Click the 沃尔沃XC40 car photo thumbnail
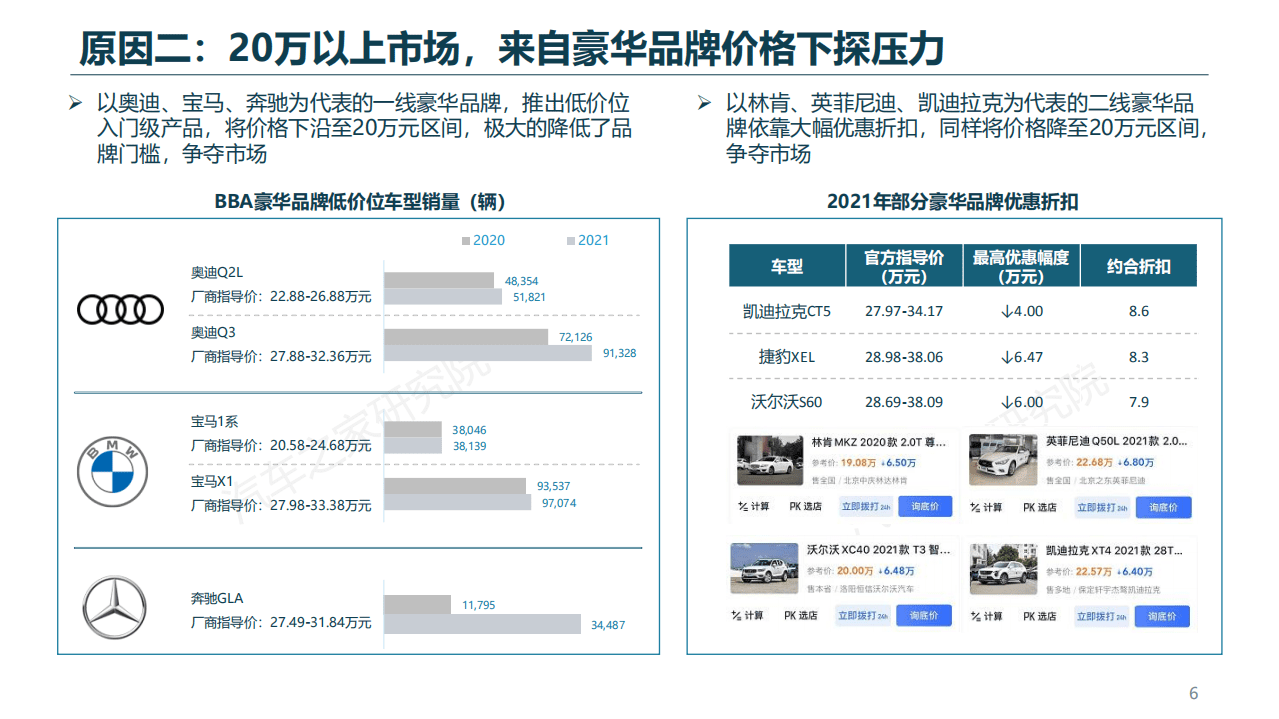1279x719 pixels. (x=765, y=568)
